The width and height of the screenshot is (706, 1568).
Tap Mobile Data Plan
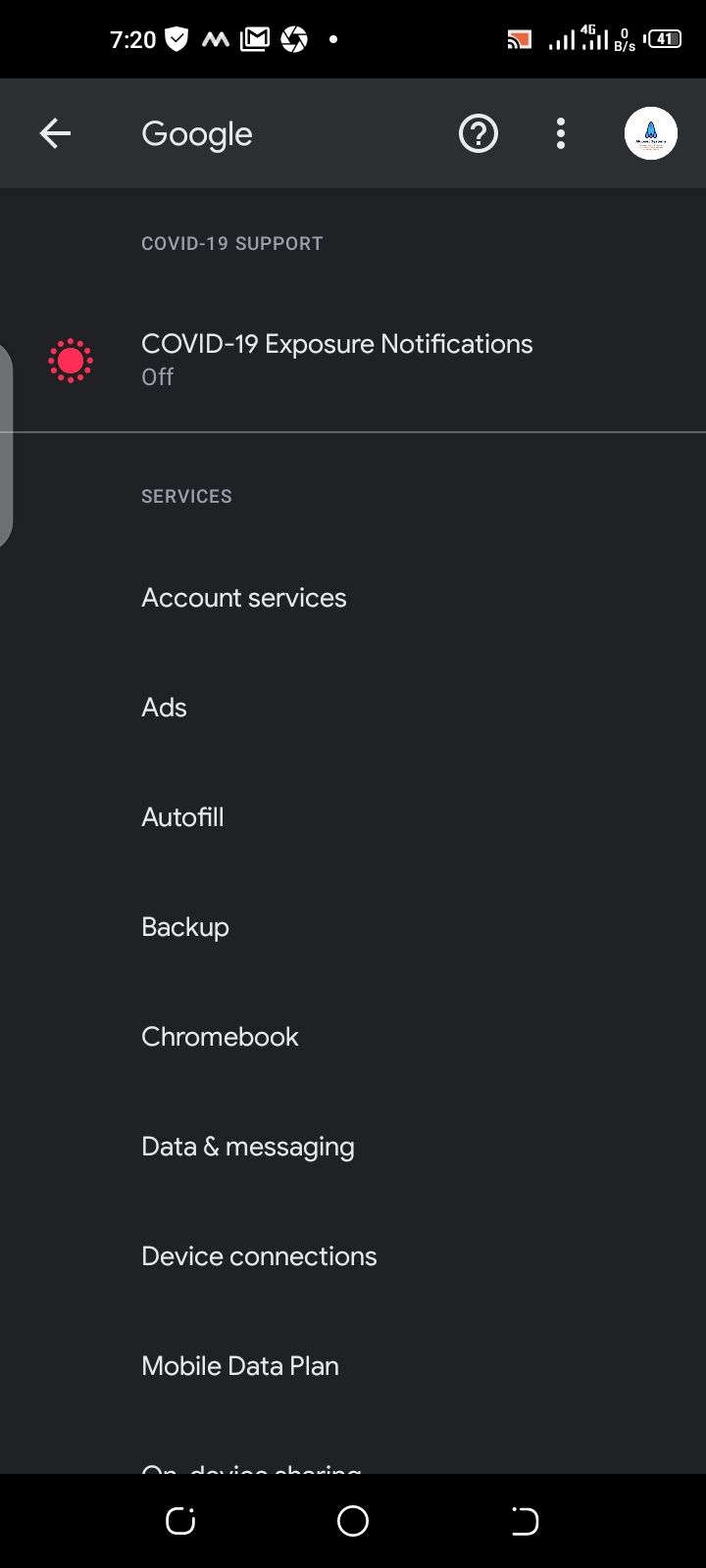[240, 1366]
